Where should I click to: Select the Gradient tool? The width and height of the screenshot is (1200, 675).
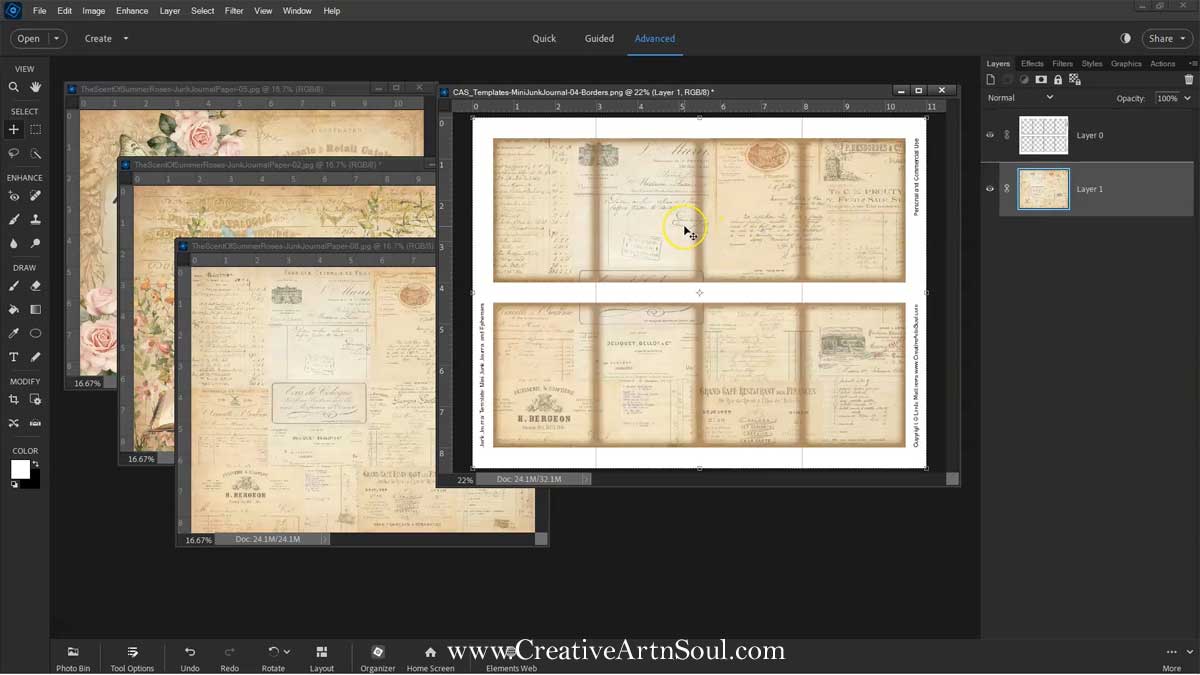click(x=36, y=309)
